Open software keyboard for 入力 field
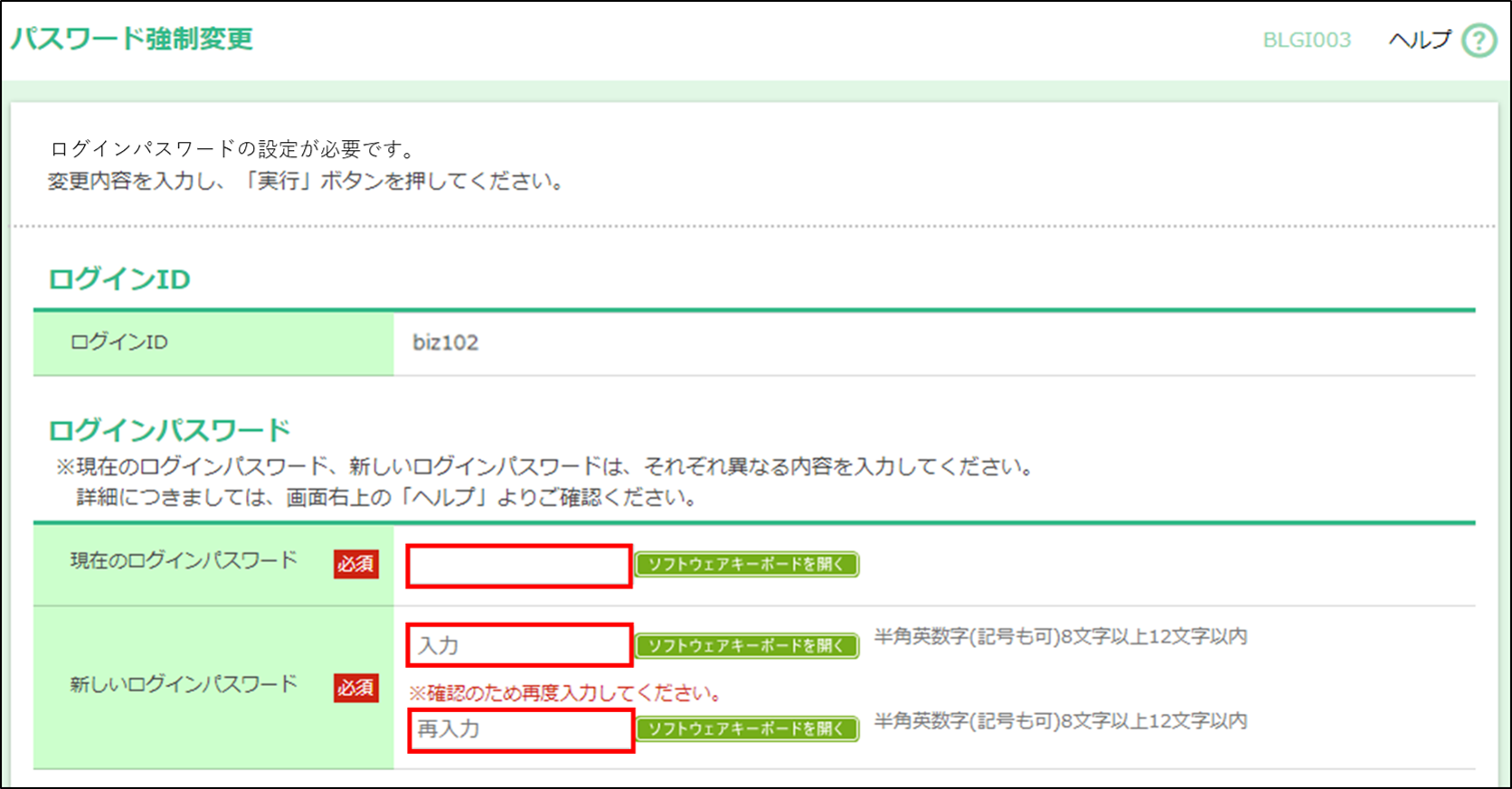1512x789 pixels. pos(746,645)
